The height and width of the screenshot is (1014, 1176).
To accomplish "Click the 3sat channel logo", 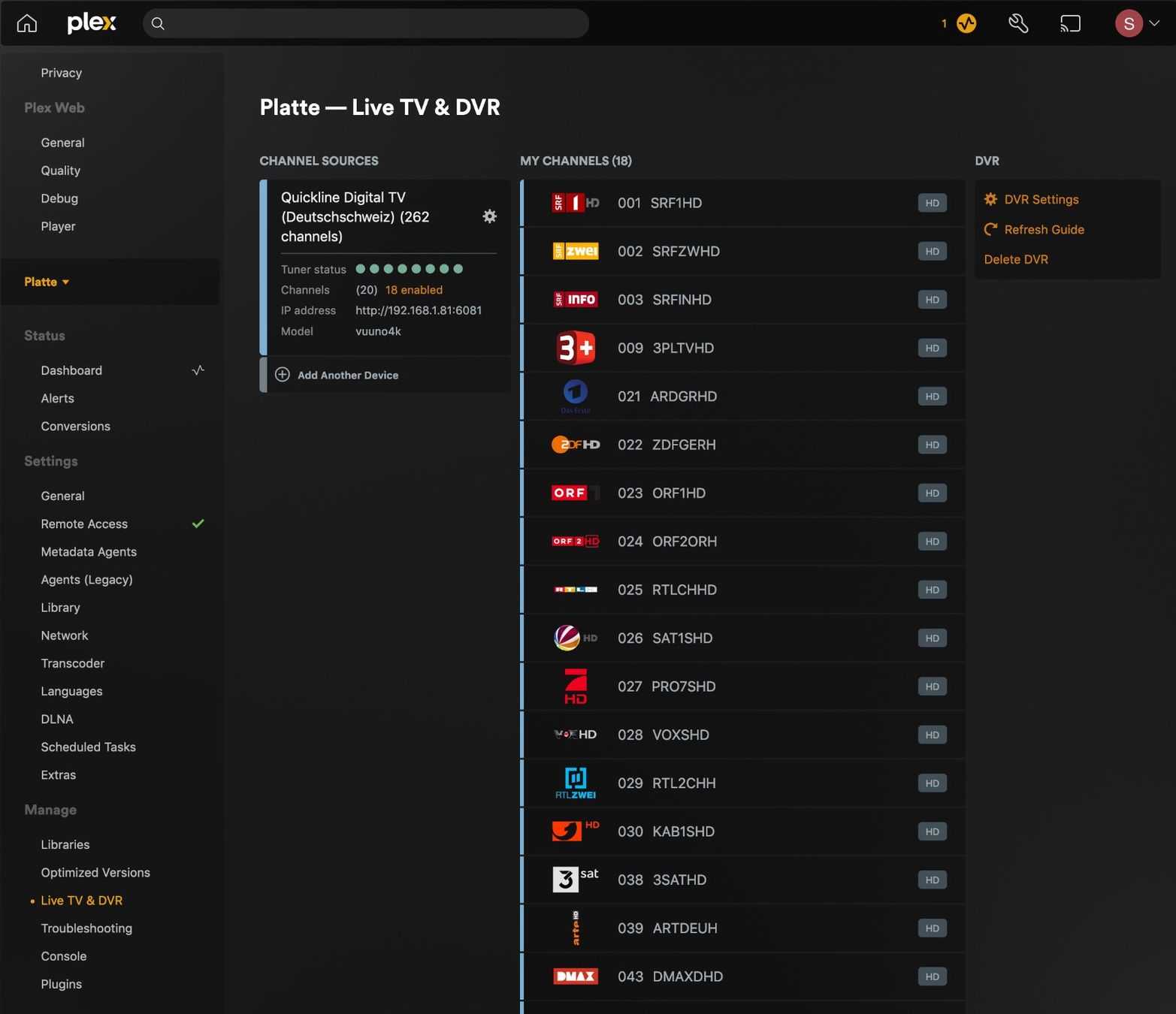I will tap(576, 879).
